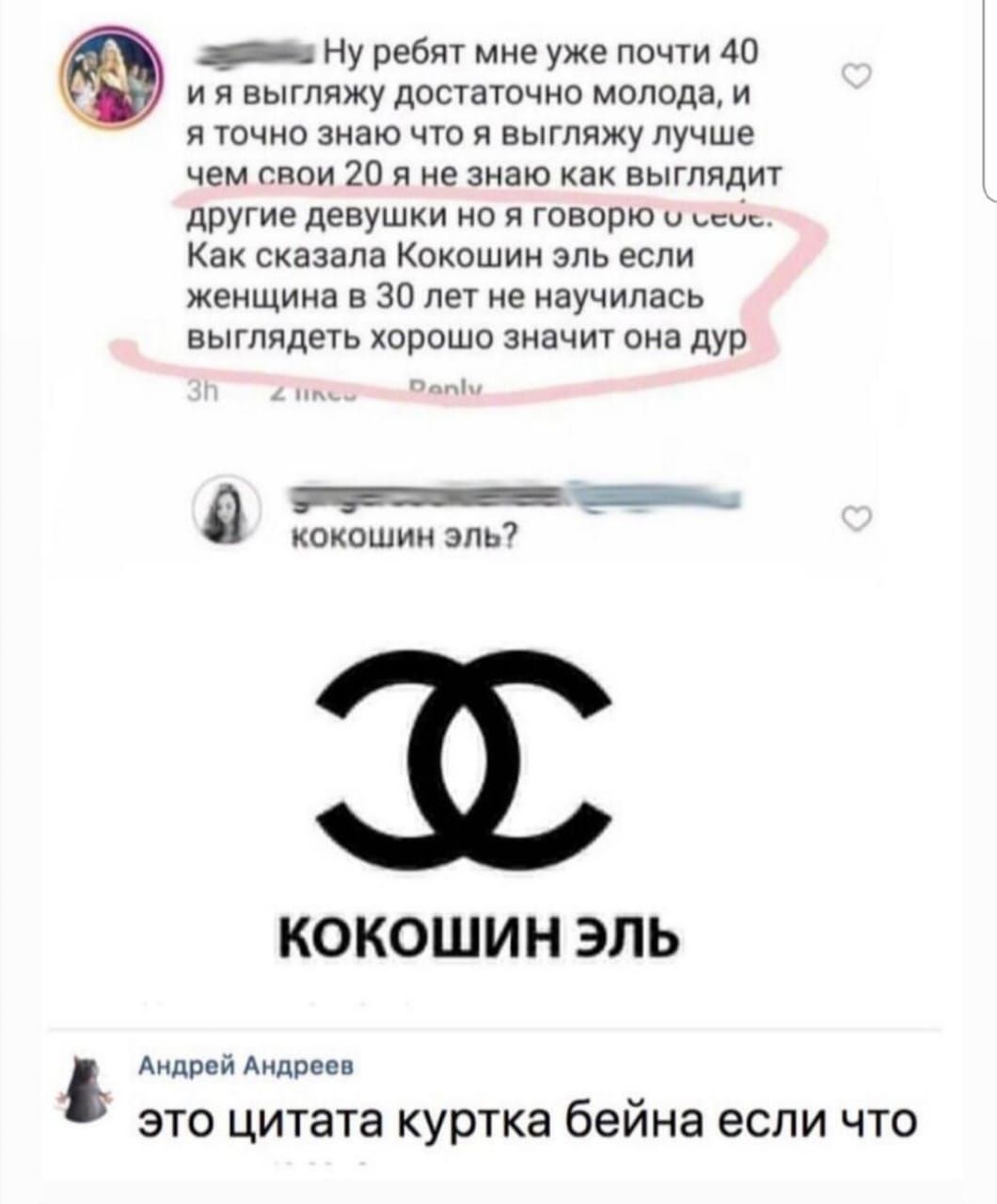The image size is (997, 1204).
Task: Click line 'женщина в 30 лет не научилась'
Action: tap(442, 298)
